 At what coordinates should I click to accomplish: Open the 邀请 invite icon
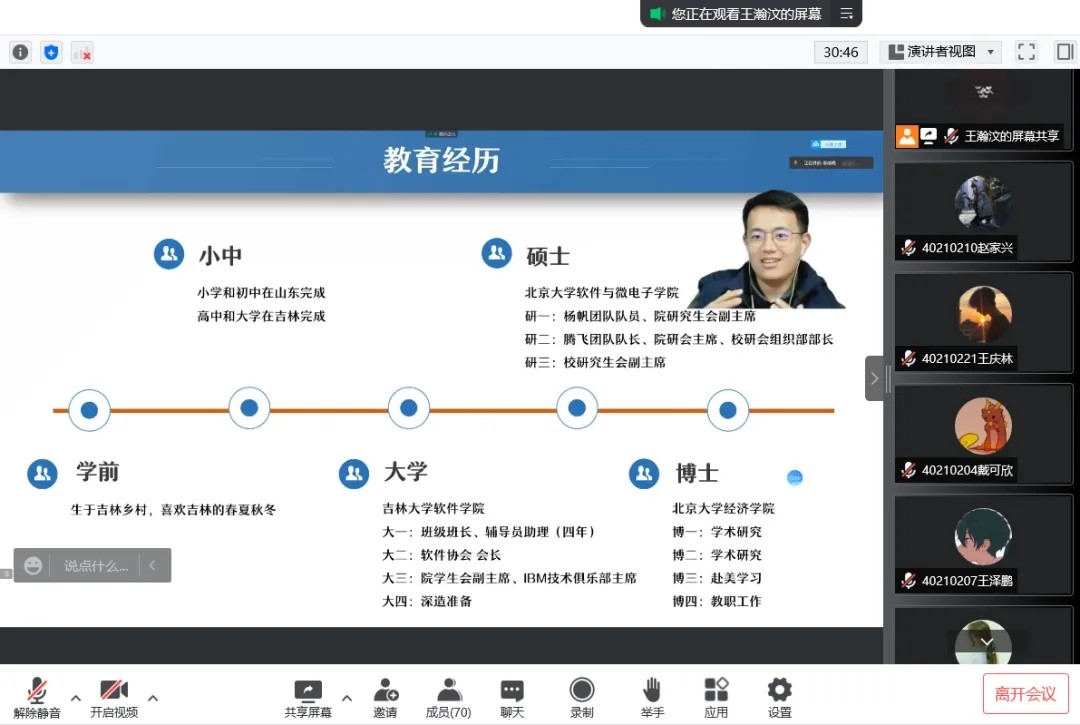(385, 697)
